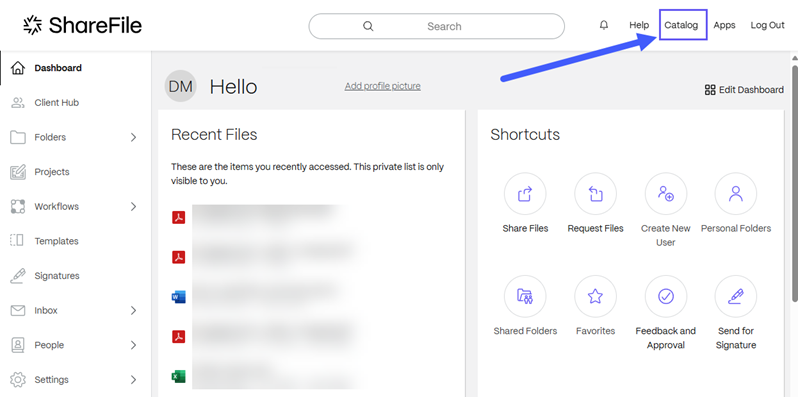
Task: Click the People contact icon
Action: tap(18, 345)
